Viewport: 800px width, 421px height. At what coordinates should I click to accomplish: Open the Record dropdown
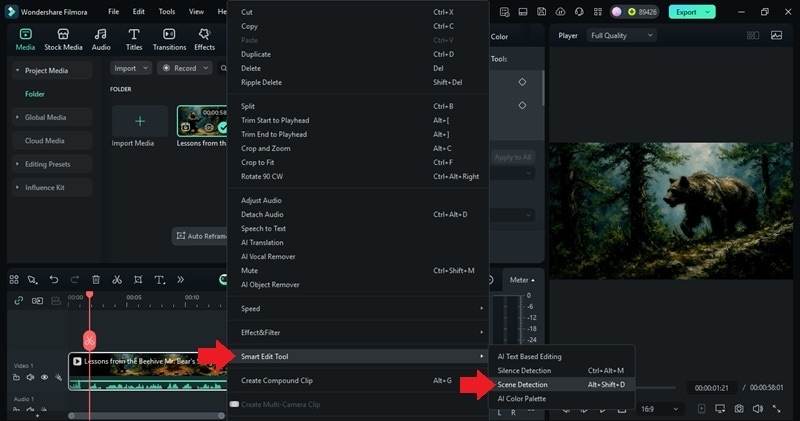pos(184,68)
